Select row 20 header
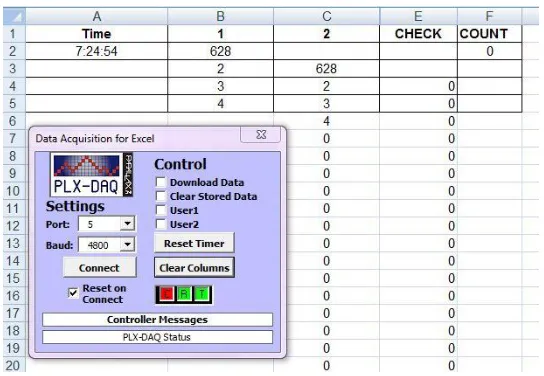 tap(14, 365)
